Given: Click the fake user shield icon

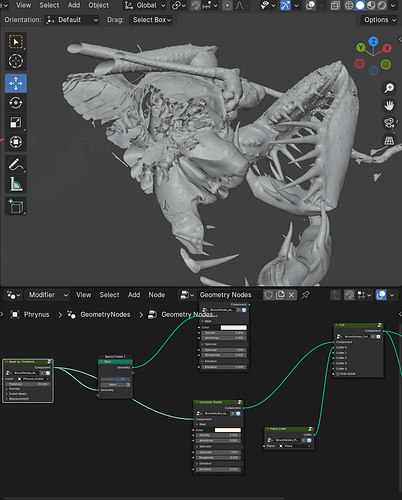Looking at the screenshot, I should (269, 295).
